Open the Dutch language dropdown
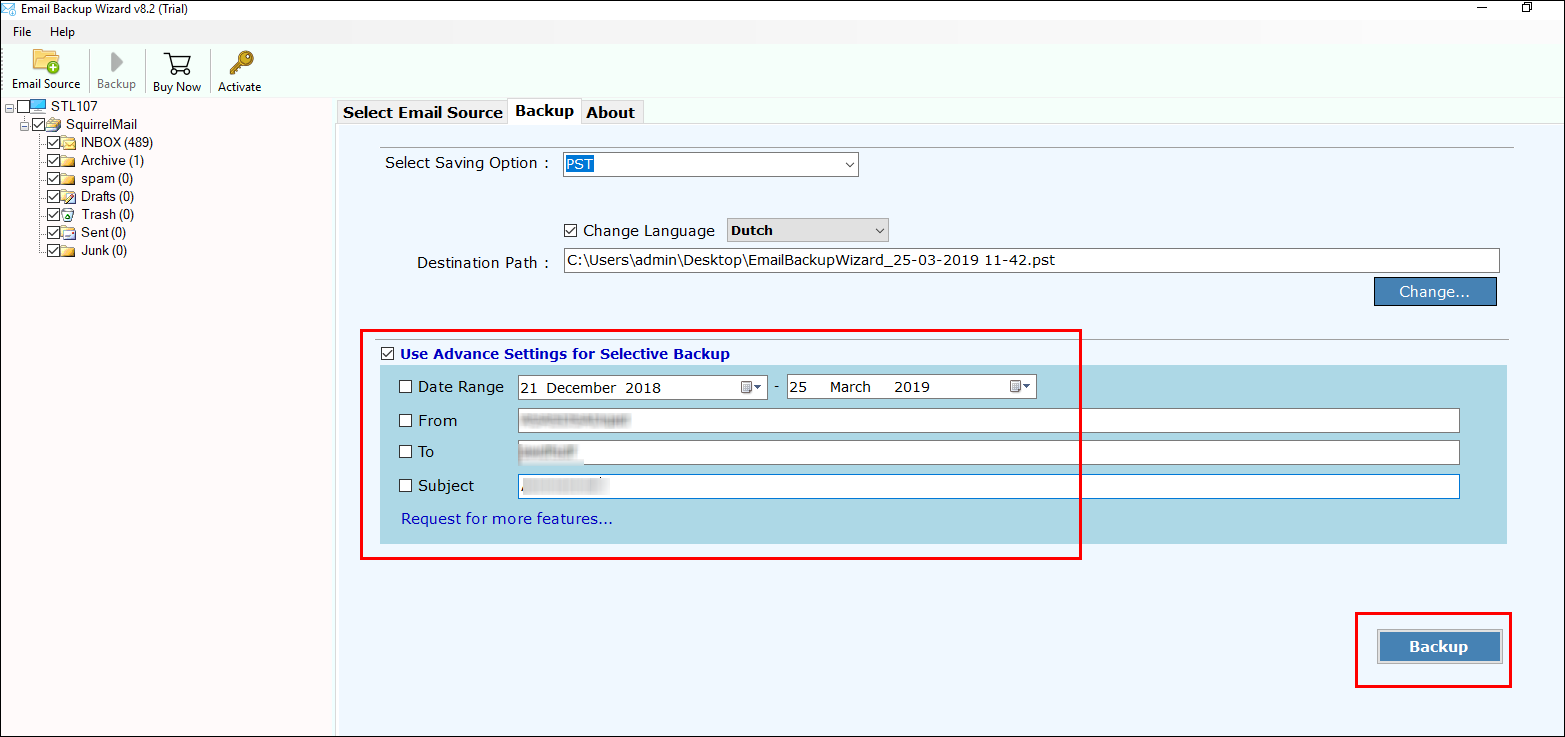1565x737 pixels. click(808, 231)
